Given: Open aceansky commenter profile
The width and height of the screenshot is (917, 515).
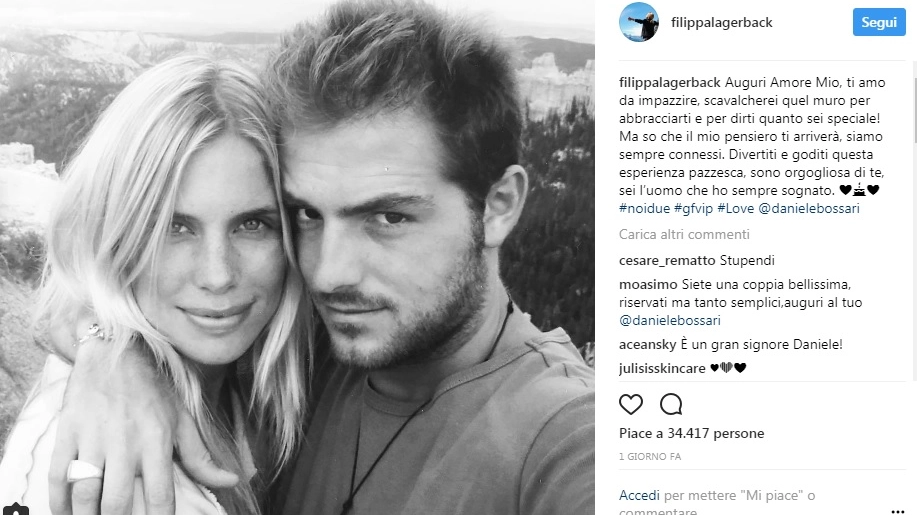Looking at the screenshot, I should click(647, 345).
